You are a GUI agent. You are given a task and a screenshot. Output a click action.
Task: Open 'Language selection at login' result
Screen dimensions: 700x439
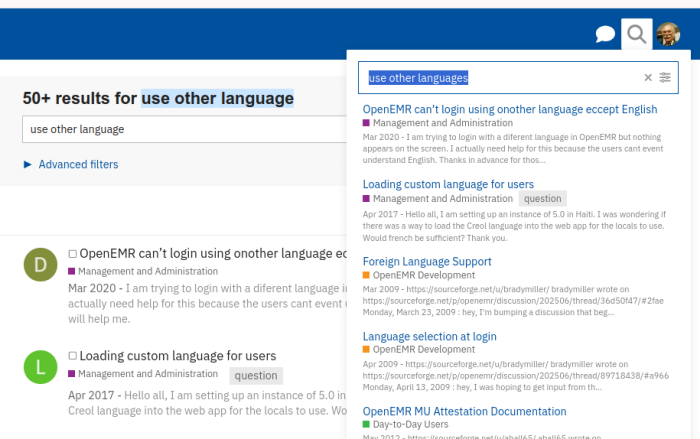click(429, 336)
